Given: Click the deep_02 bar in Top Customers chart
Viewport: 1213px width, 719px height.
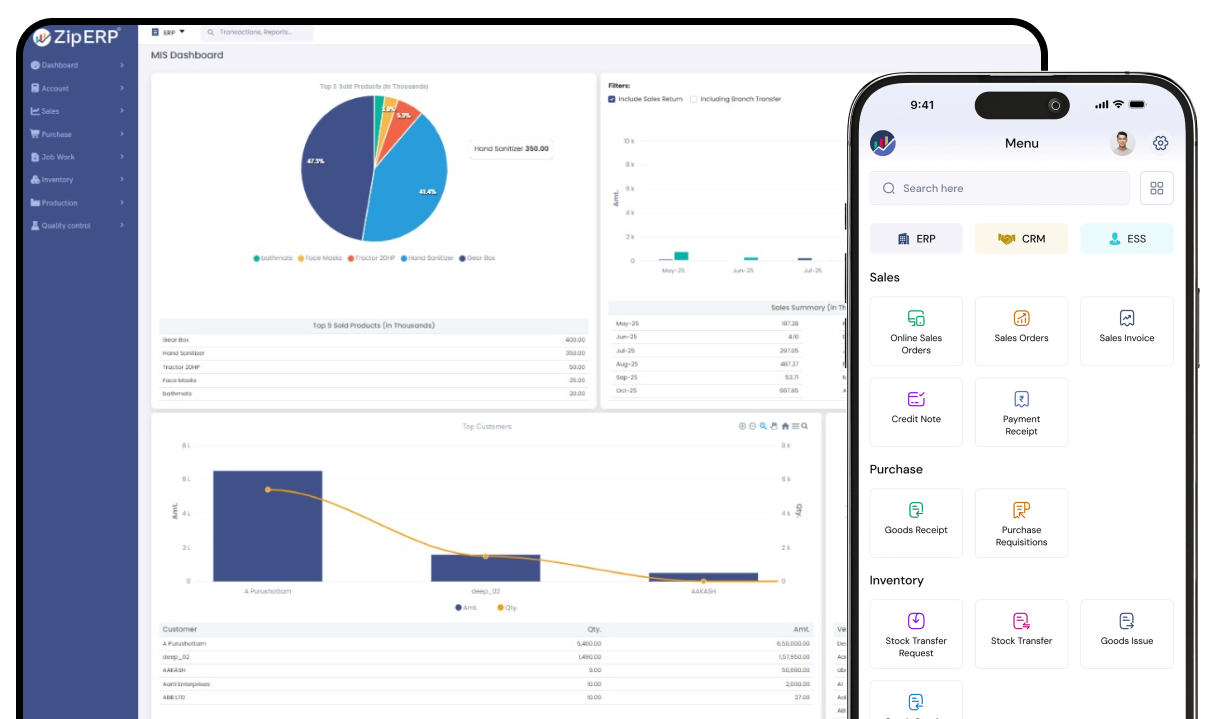Looking at the screenshot, I should tap(485, 567).
